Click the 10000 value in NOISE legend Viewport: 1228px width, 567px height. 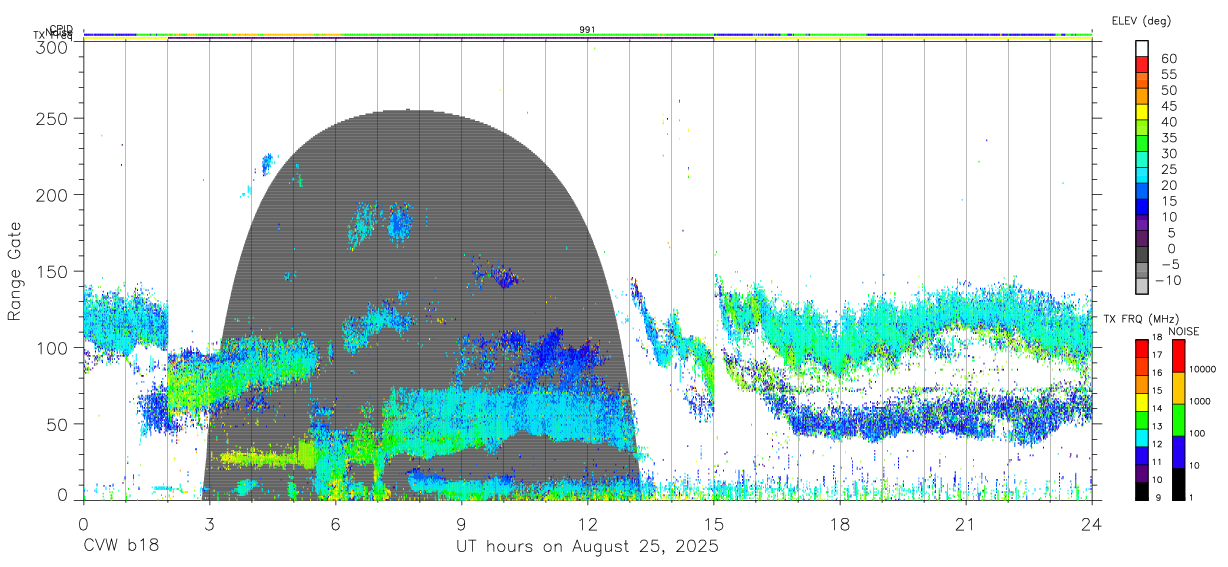point(1202,369)
